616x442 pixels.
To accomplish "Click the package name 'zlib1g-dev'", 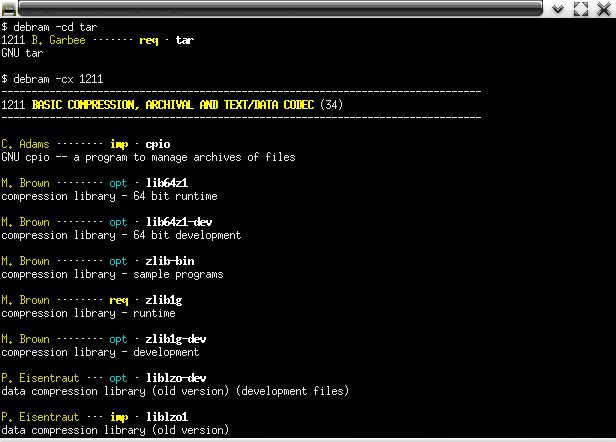I will pyautogui.click(x=176, y=339).
